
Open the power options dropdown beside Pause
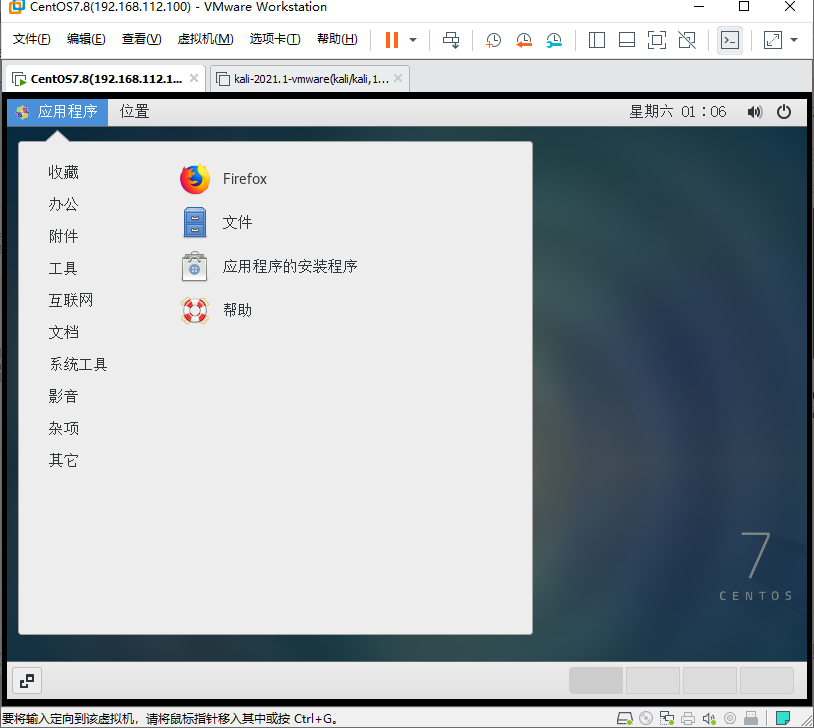point(413,40)
